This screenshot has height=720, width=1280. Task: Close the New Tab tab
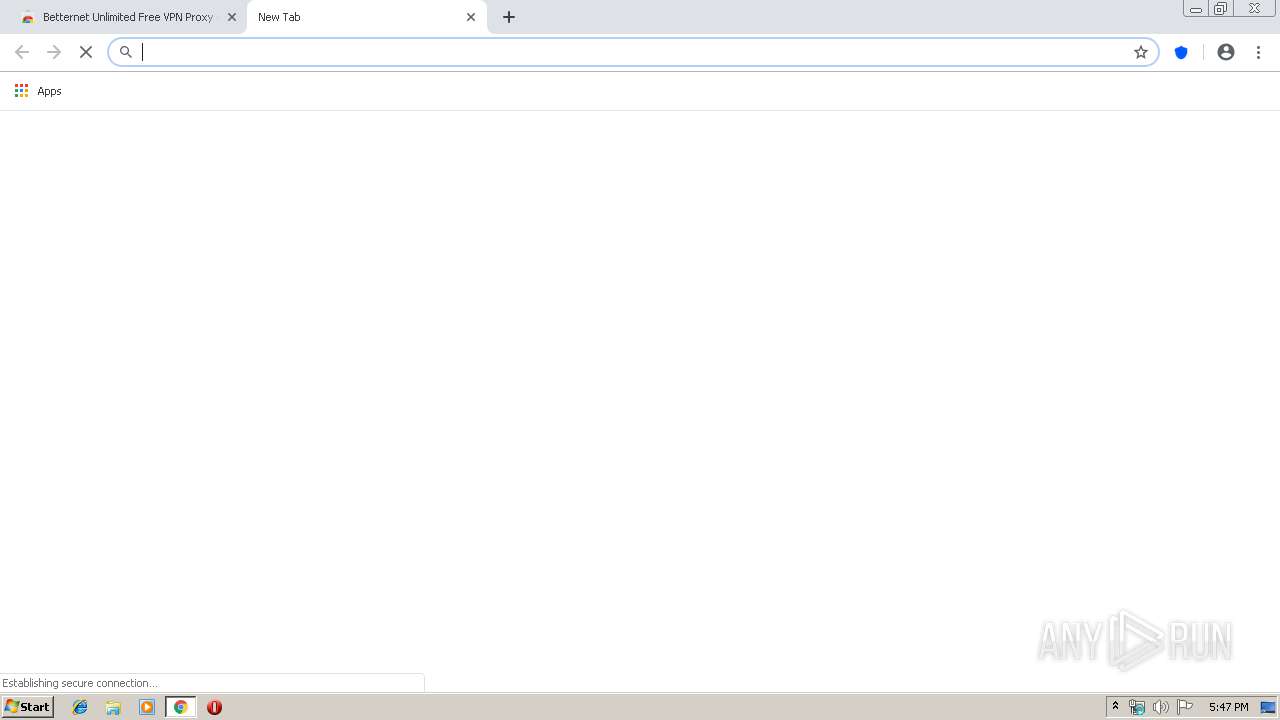click(471, 17)
